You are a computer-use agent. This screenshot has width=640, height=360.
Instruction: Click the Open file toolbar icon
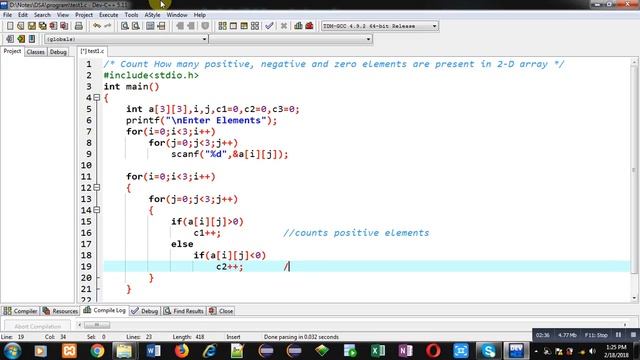tap(21, 26)
